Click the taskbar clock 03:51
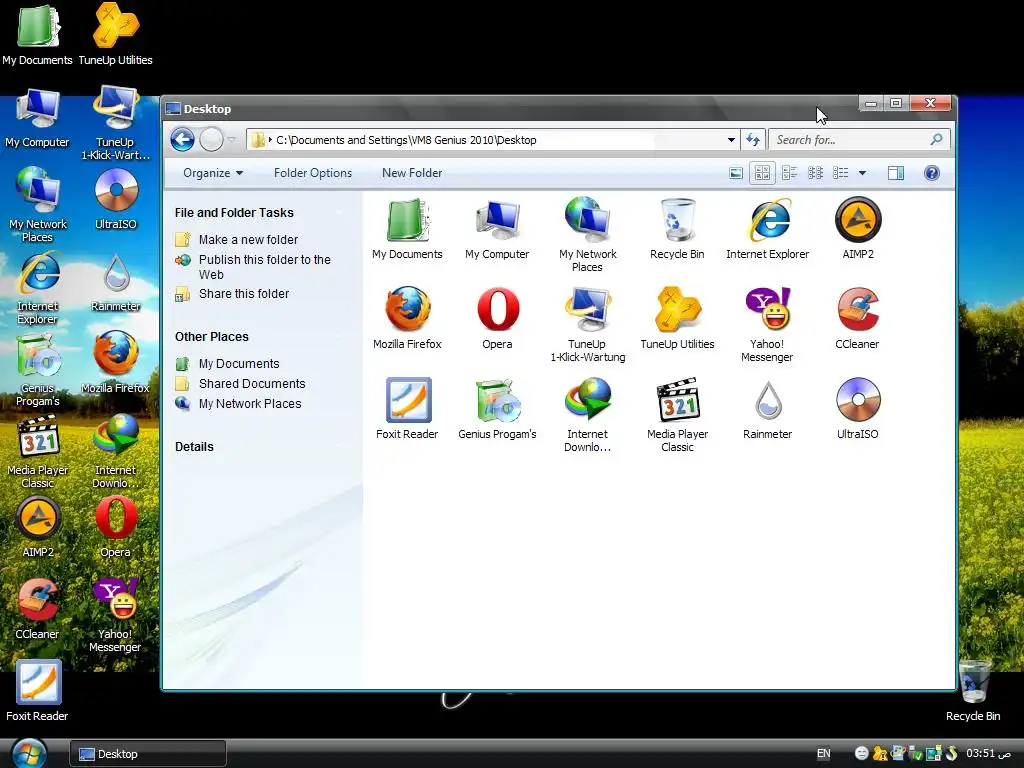The height and width of the screenshot is (768, 1024). (989, 754)
